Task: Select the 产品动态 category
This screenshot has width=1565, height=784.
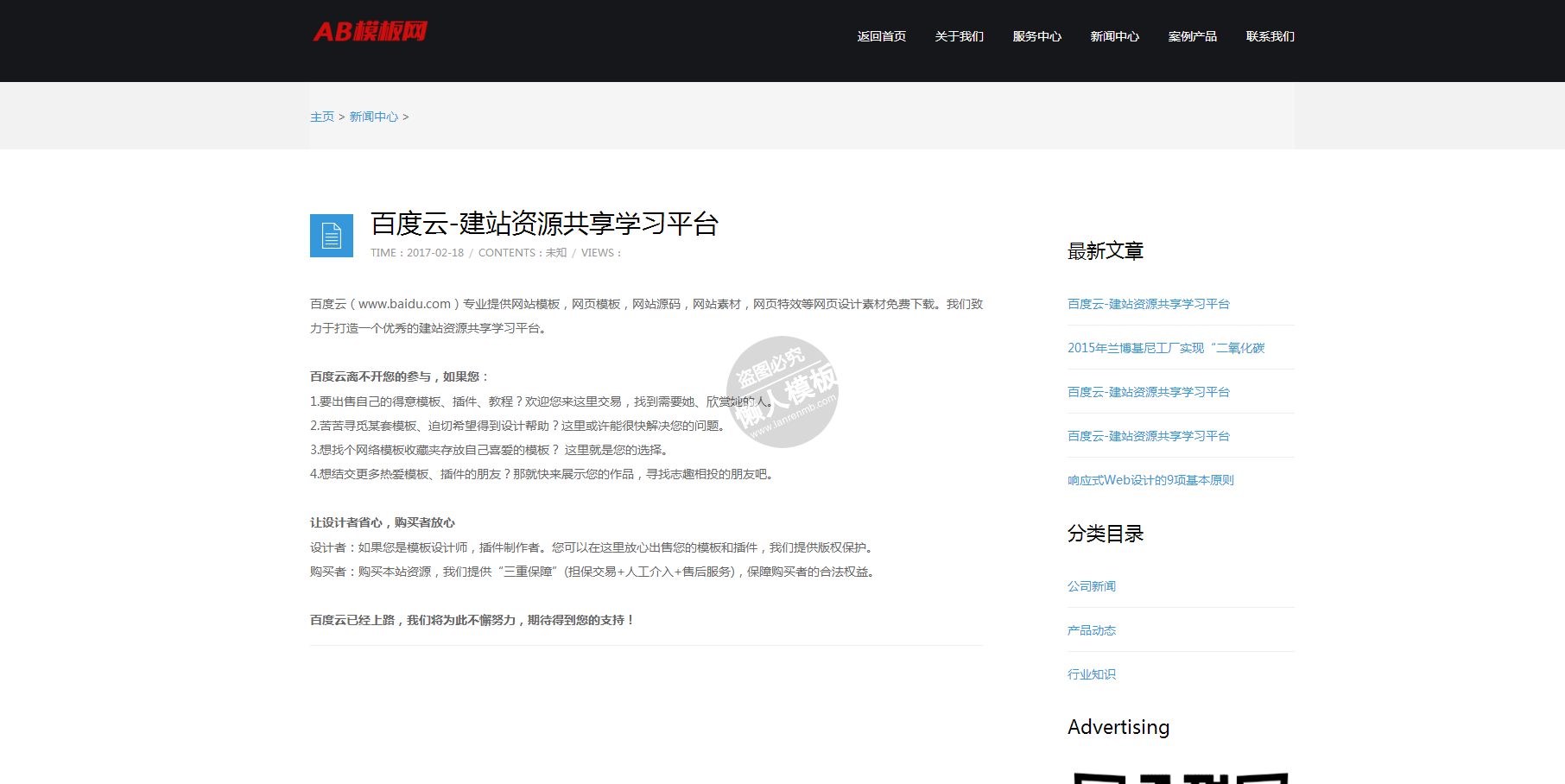Action: 1091,630
